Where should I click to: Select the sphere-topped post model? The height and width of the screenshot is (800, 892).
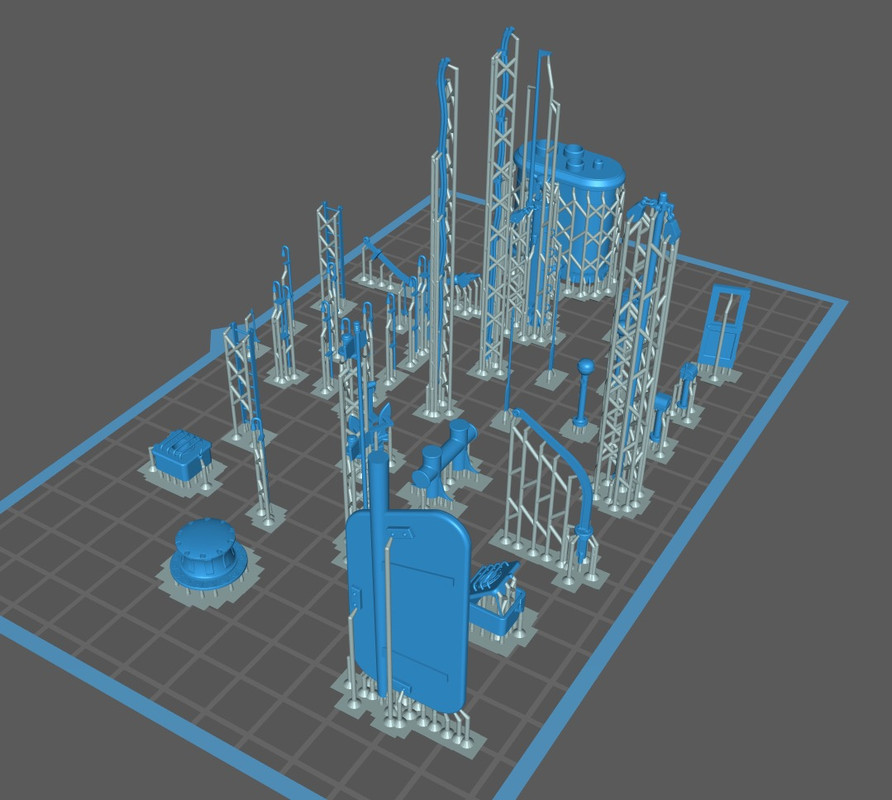[583, 393]
